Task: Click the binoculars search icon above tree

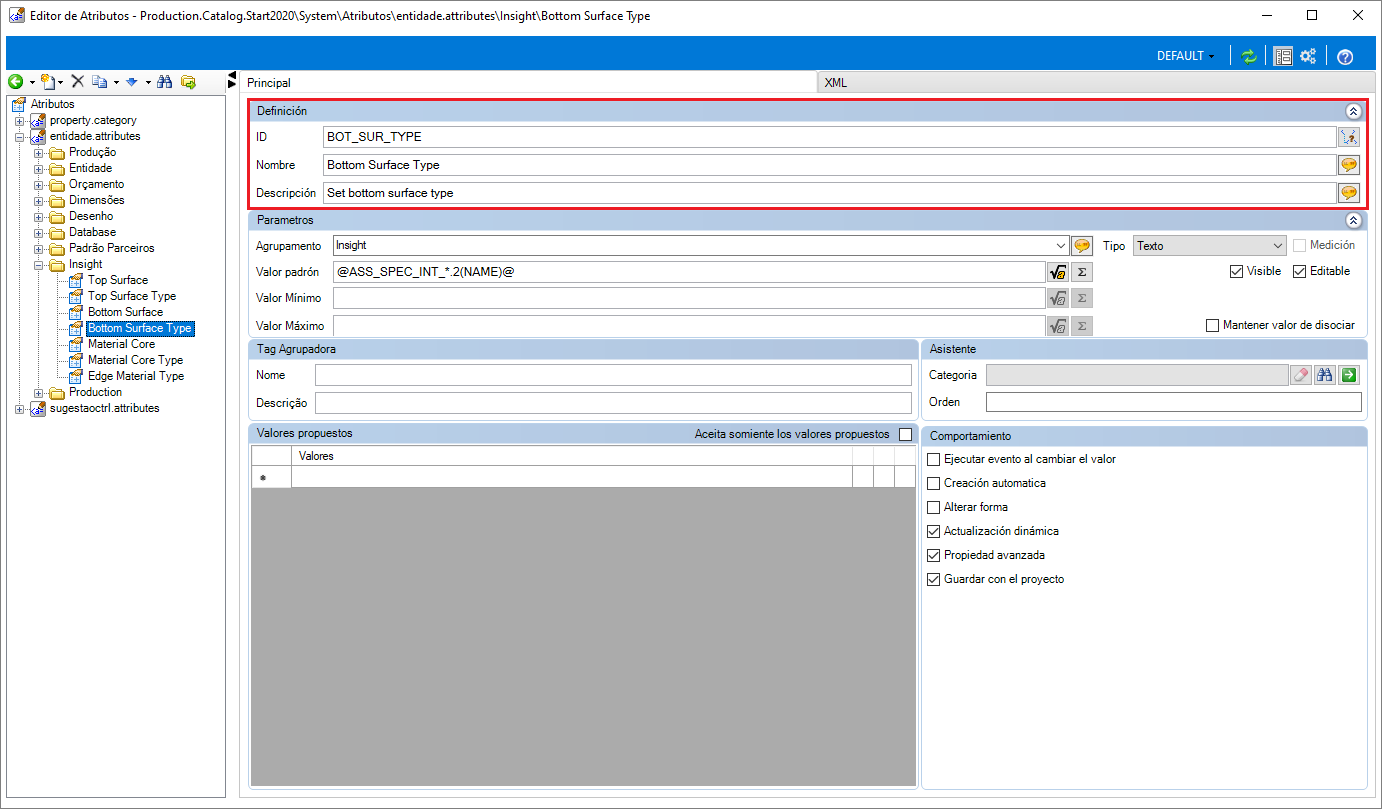Action: (x=166, y=82)
